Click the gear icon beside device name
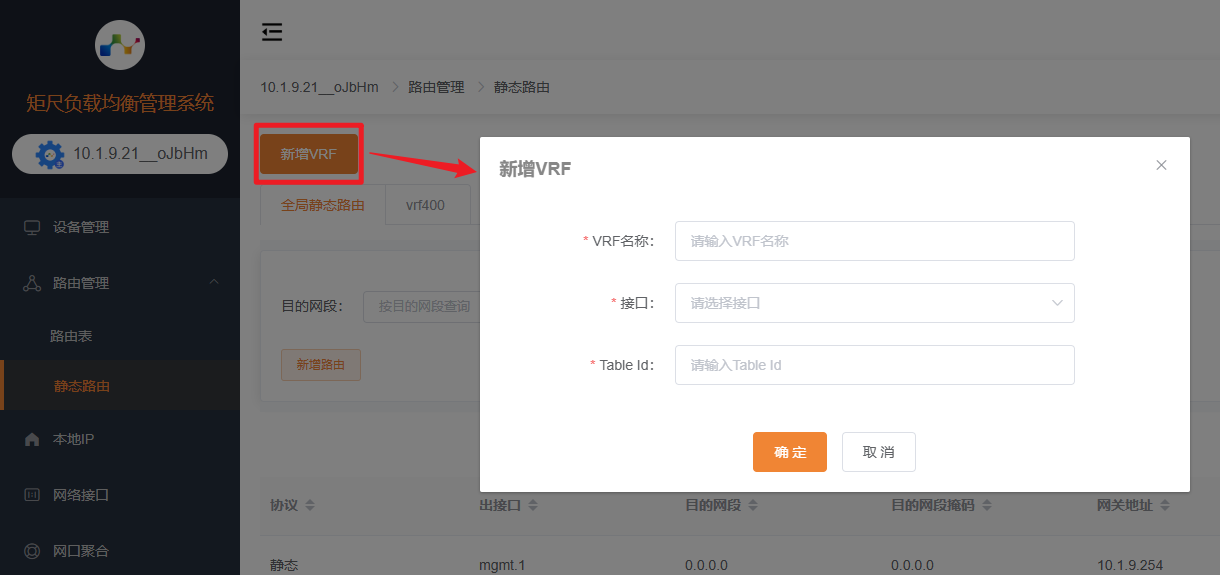 click(x=50, y=154)
